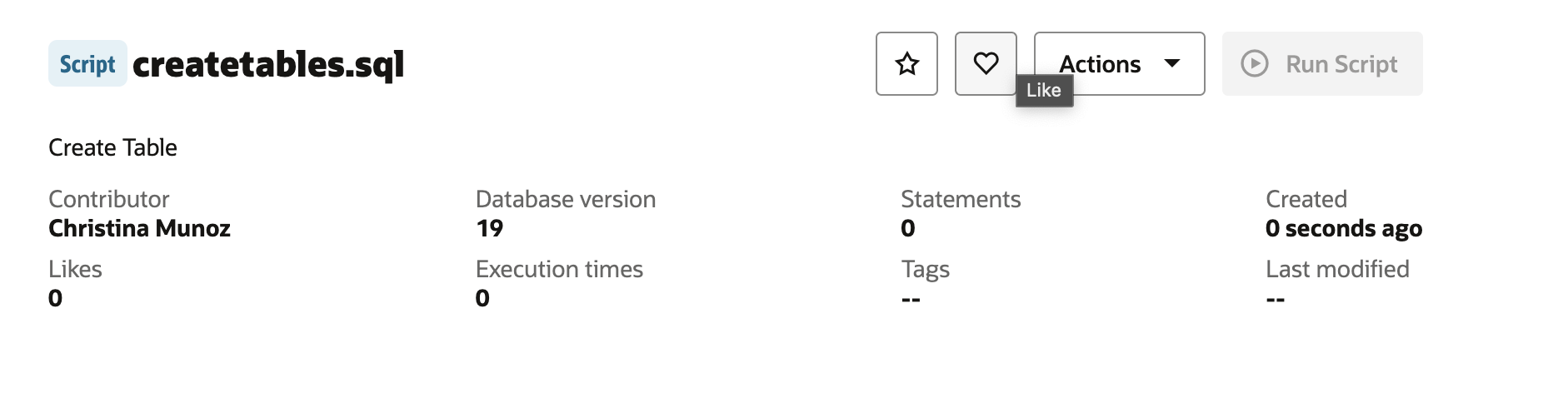Click the Create Table description text
This screenshot has height=403, width=1568.
pyautogui.click(x=112, y=147)
